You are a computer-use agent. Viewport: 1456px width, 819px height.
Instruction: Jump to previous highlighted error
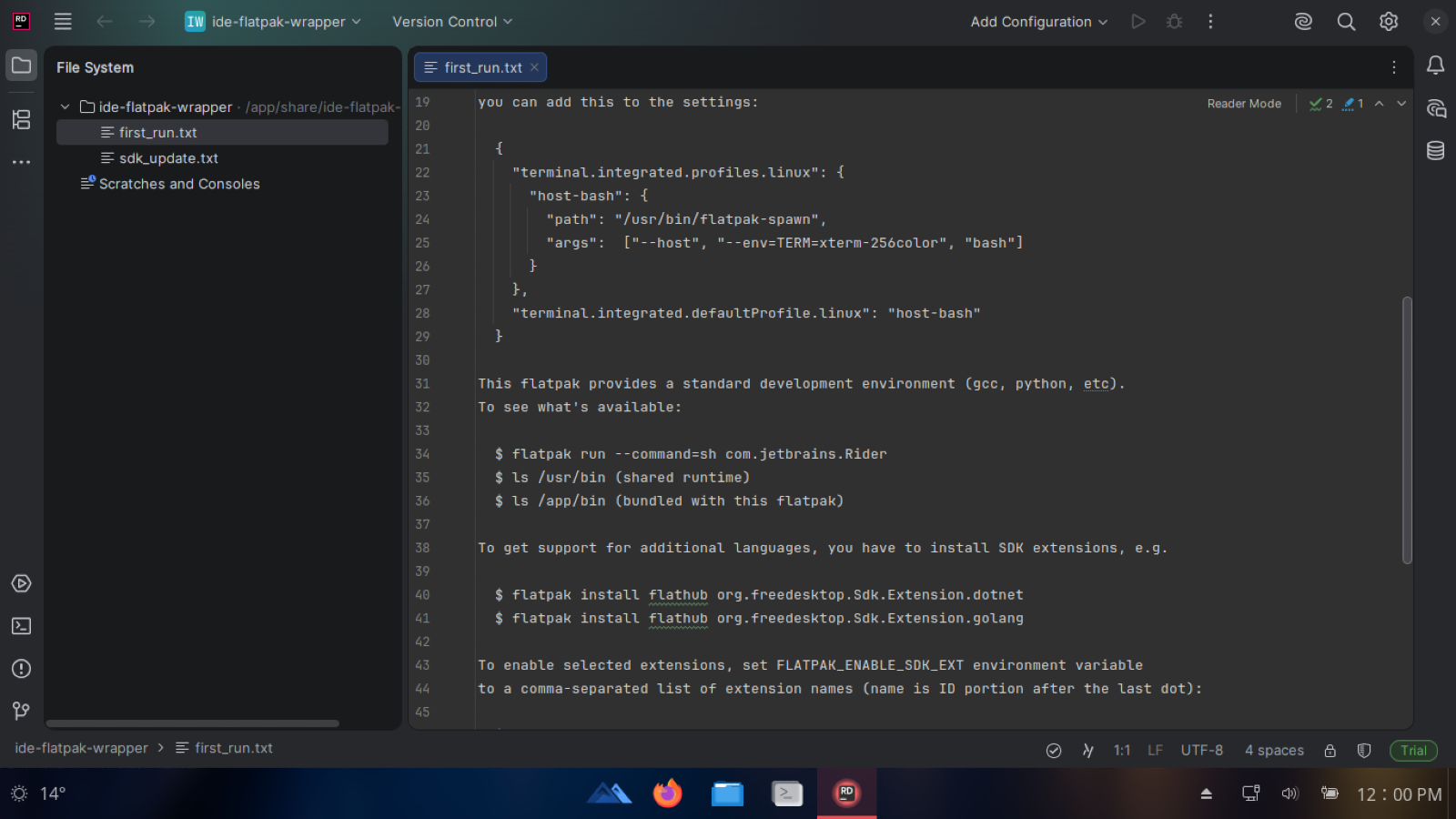[1380, 104]
